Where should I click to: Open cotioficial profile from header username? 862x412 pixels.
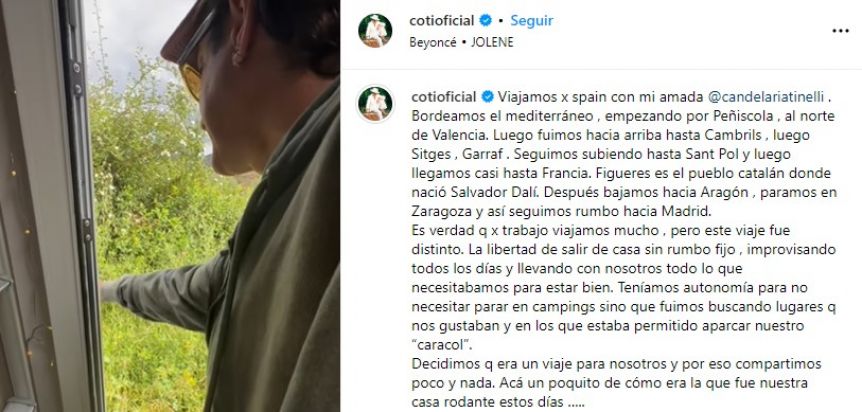click(x=442, y=21)
